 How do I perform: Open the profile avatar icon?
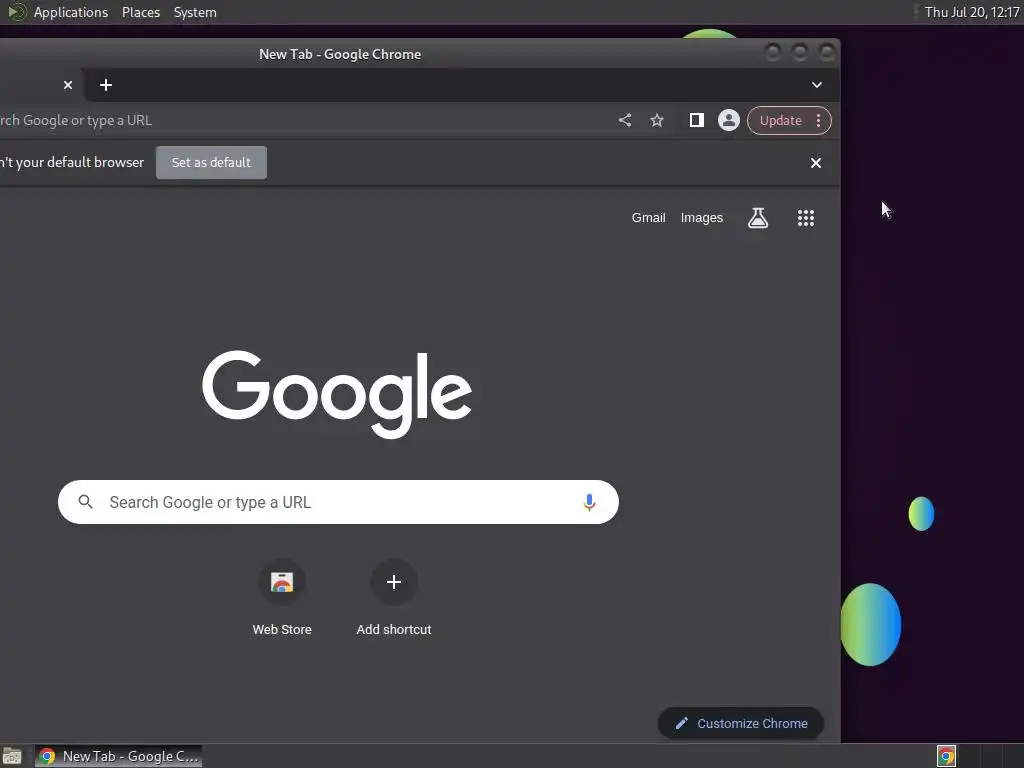[729, 120]
